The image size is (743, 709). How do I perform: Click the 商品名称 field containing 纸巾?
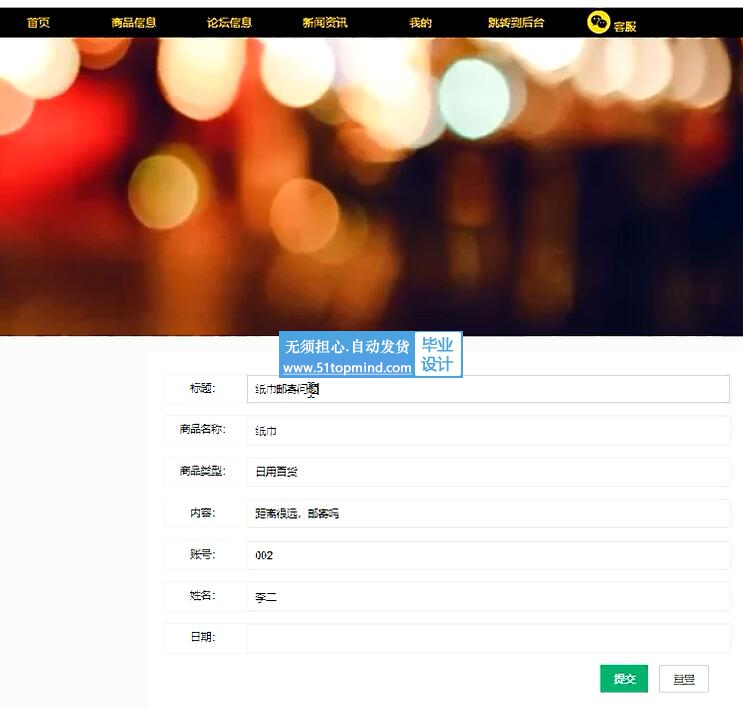pyautogui.click(x=488, y=431)
